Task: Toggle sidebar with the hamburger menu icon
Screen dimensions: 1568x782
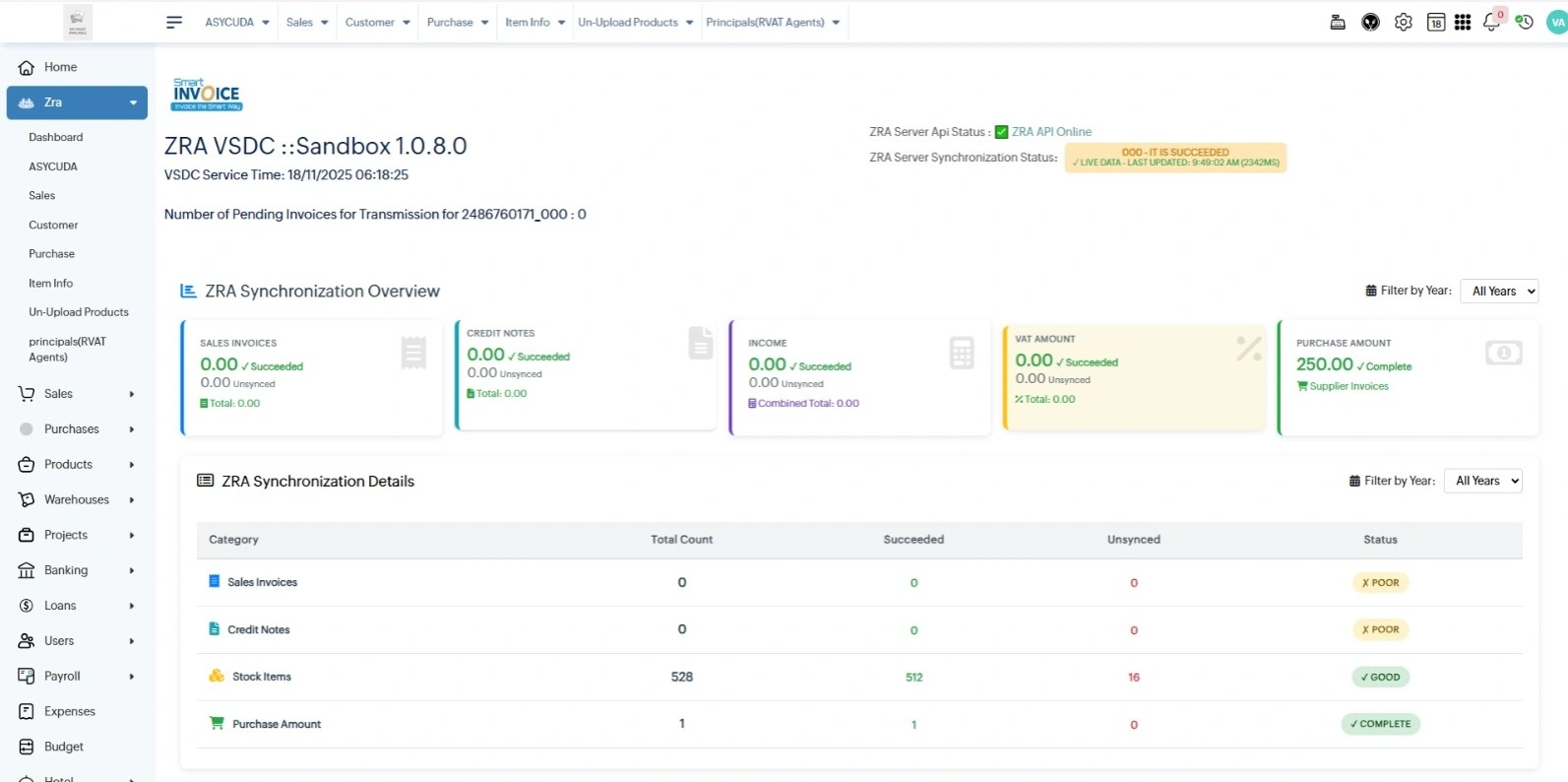Action: pyautogui.click(x=174, y=22)
